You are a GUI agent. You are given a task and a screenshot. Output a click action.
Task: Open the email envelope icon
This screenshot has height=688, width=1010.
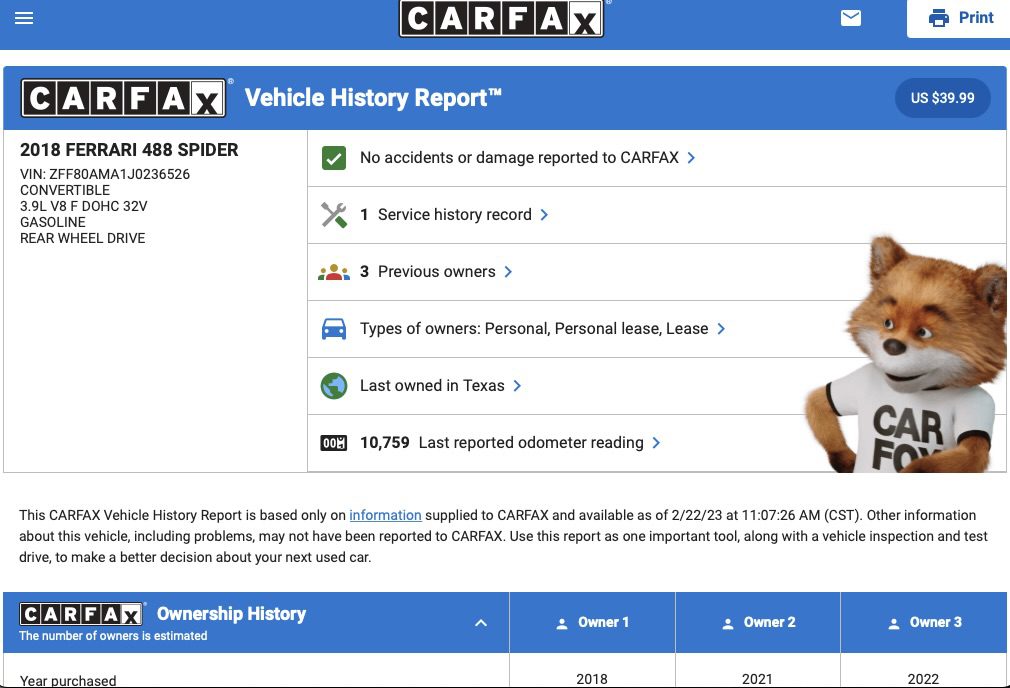coord(851,18)
